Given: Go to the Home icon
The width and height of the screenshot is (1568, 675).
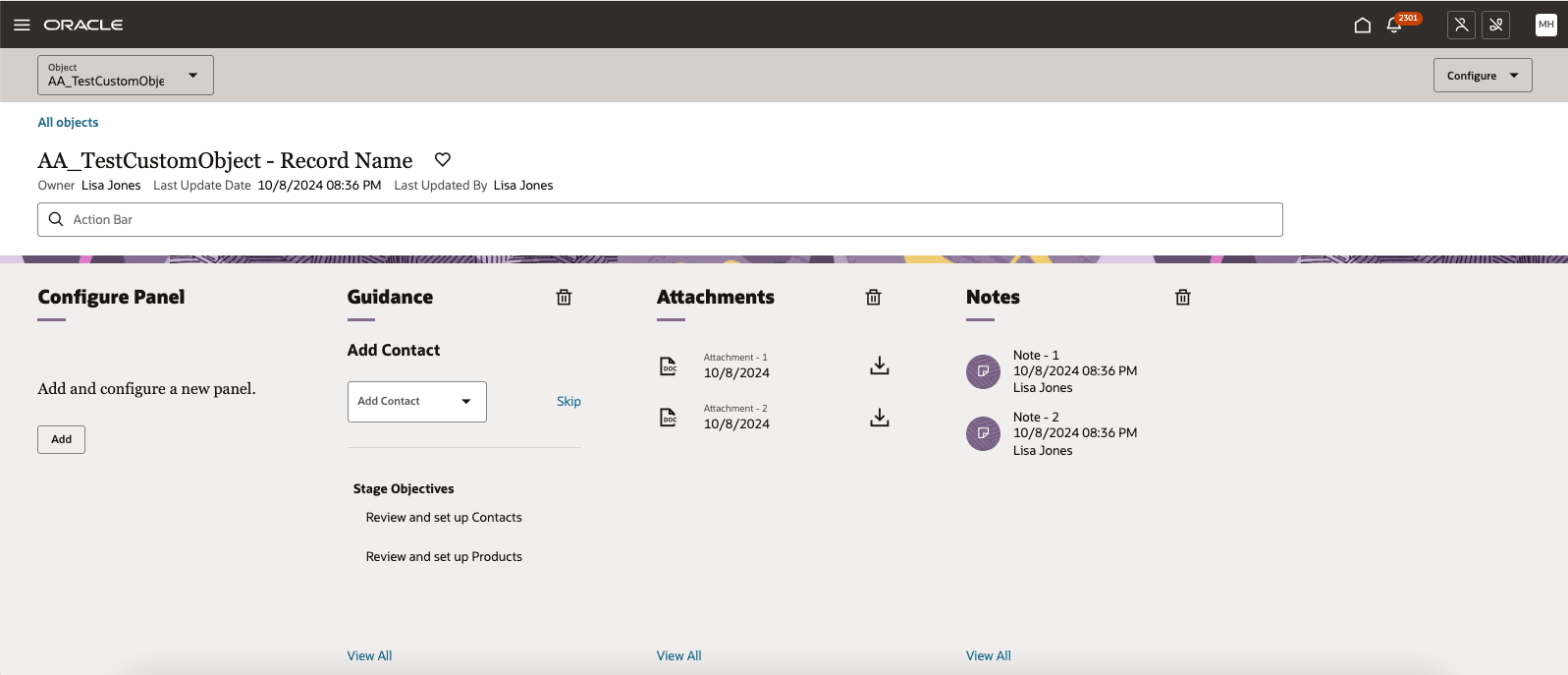Looking at the screenshot, I should point(1362,25).
